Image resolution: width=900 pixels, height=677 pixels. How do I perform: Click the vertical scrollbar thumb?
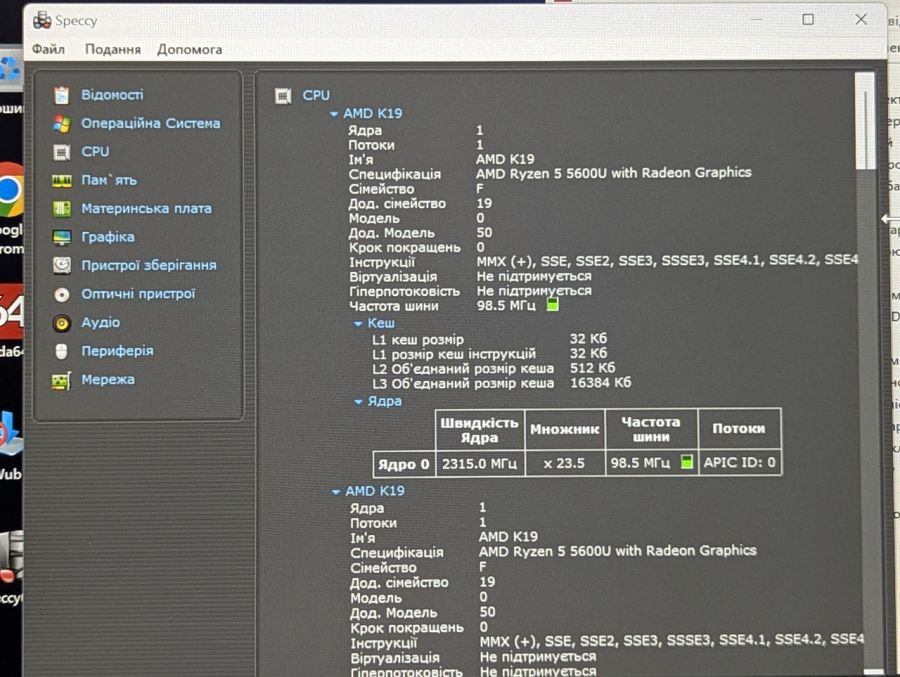pos(864,121)
